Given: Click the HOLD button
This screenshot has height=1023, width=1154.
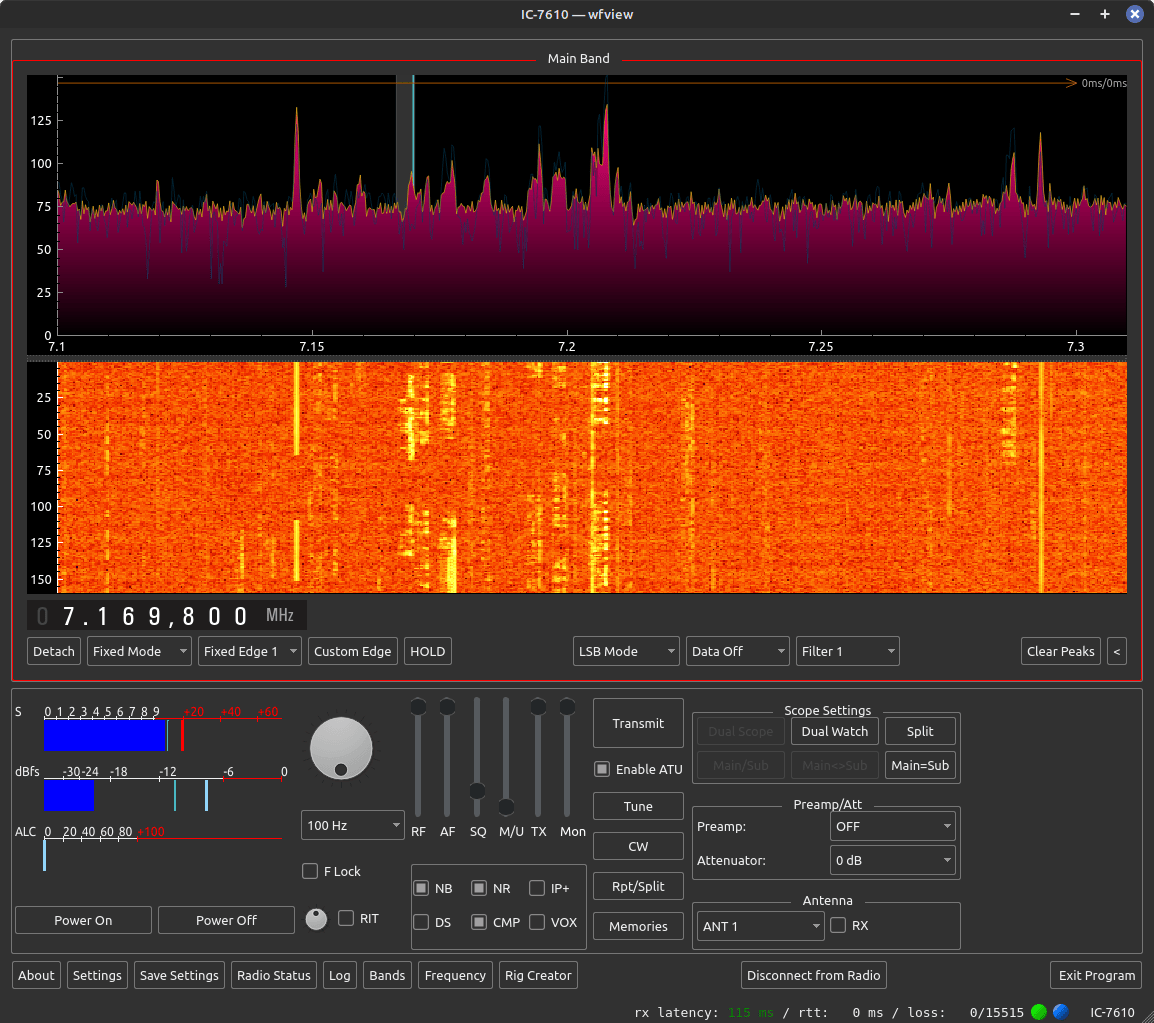Looking at the screenshot, I should 428,651.
